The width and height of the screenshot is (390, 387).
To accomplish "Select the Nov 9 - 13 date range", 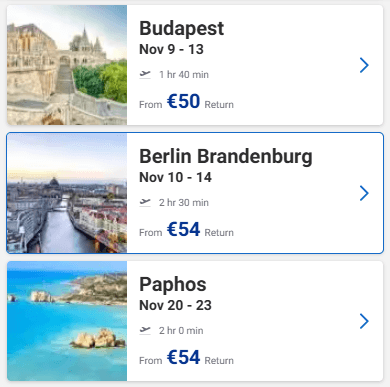I will coord(171,49).
